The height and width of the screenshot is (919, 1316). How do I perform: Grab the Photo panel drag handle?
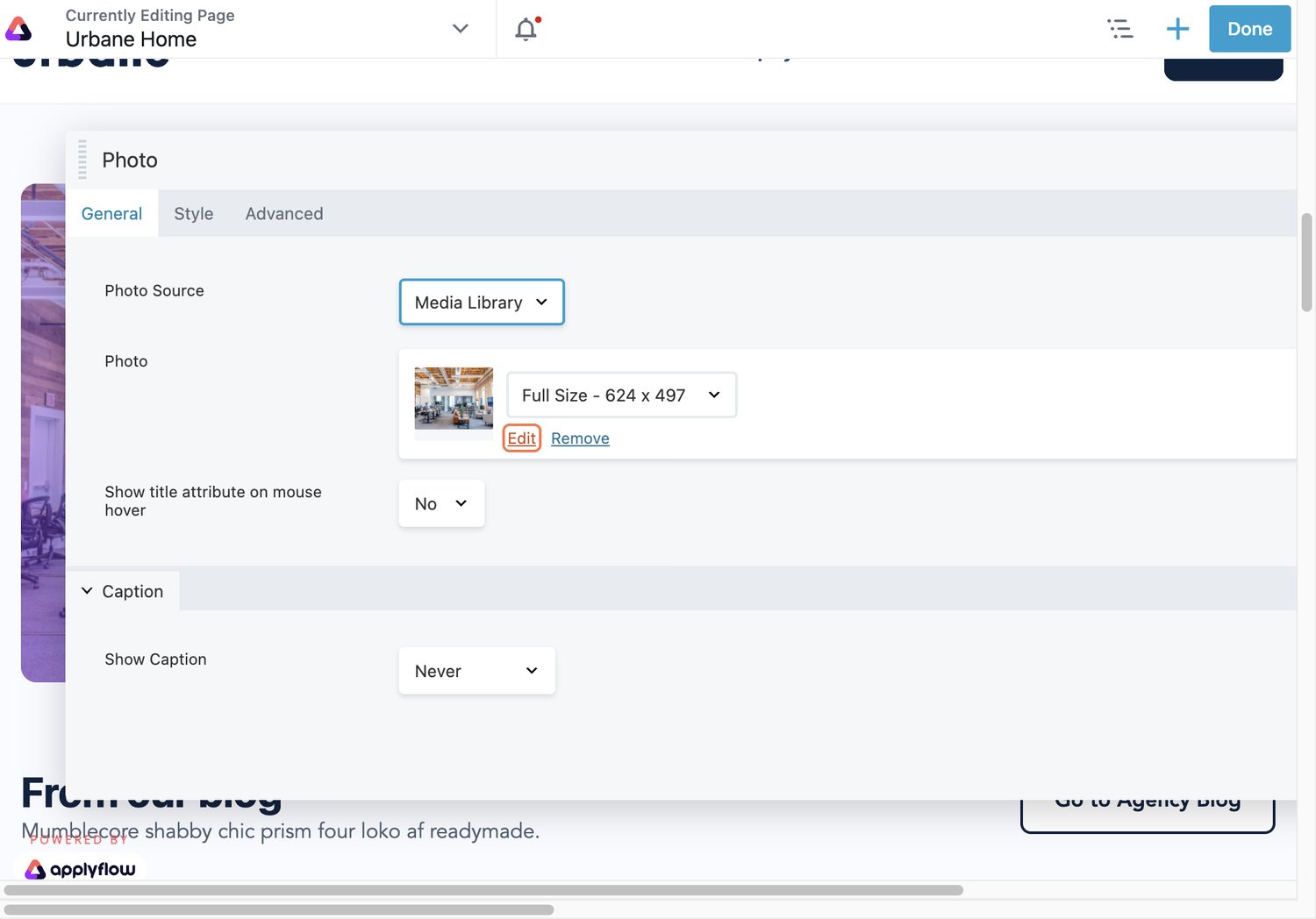pos(82,159)
